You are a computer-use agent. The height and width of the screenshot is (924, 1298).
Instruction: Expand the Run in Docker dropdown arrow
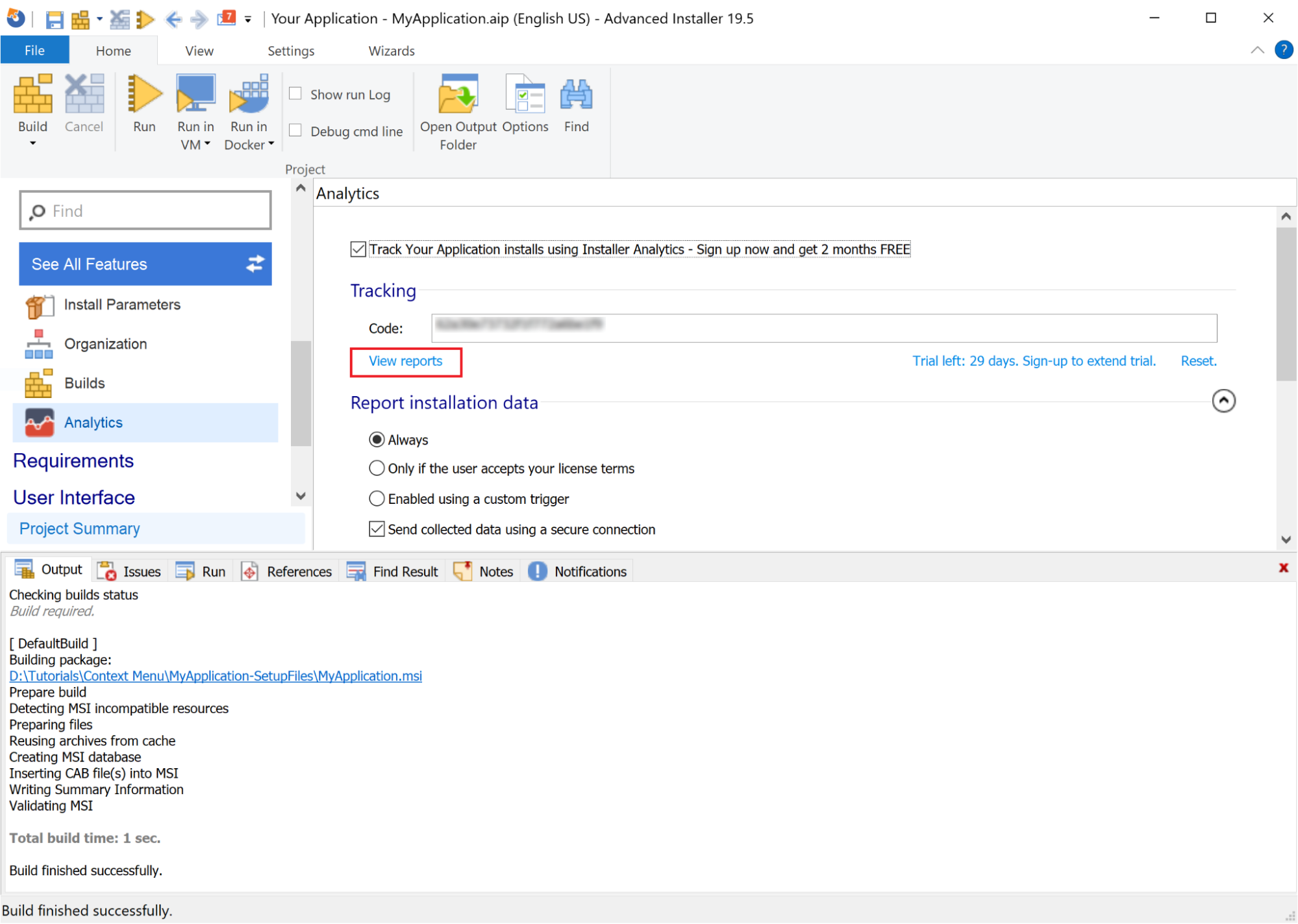(271, 144)
